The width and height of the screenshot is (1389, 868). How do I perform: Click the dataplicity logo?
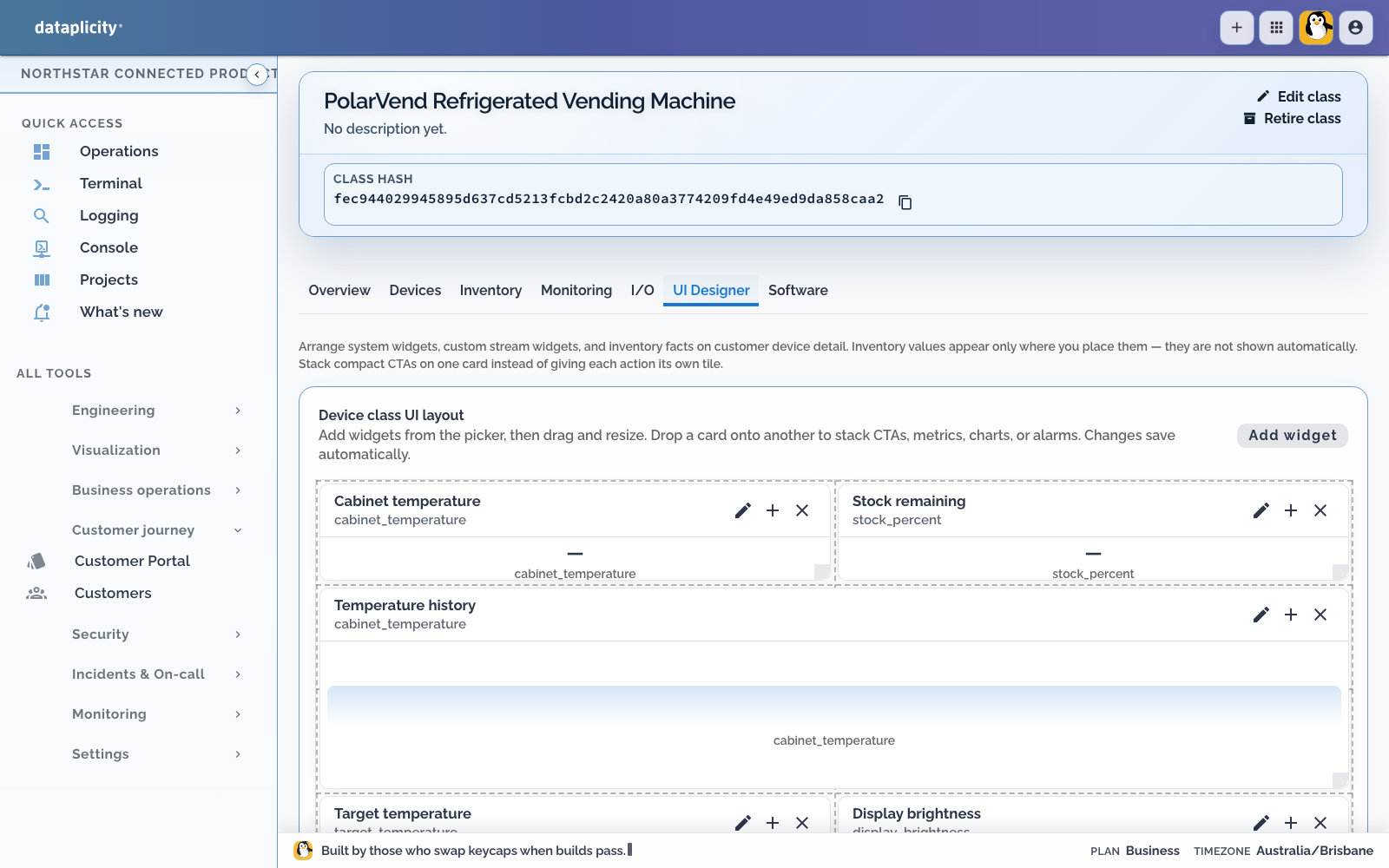[x=78, y=28]
